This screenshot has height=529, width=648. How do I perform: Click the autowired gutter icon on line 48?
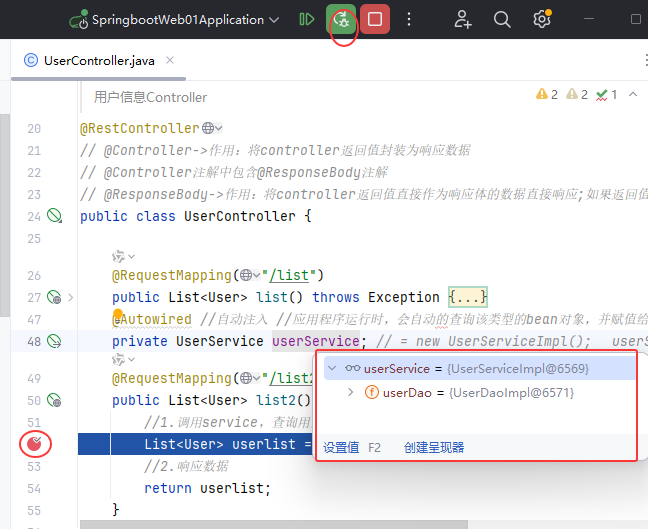55,341
